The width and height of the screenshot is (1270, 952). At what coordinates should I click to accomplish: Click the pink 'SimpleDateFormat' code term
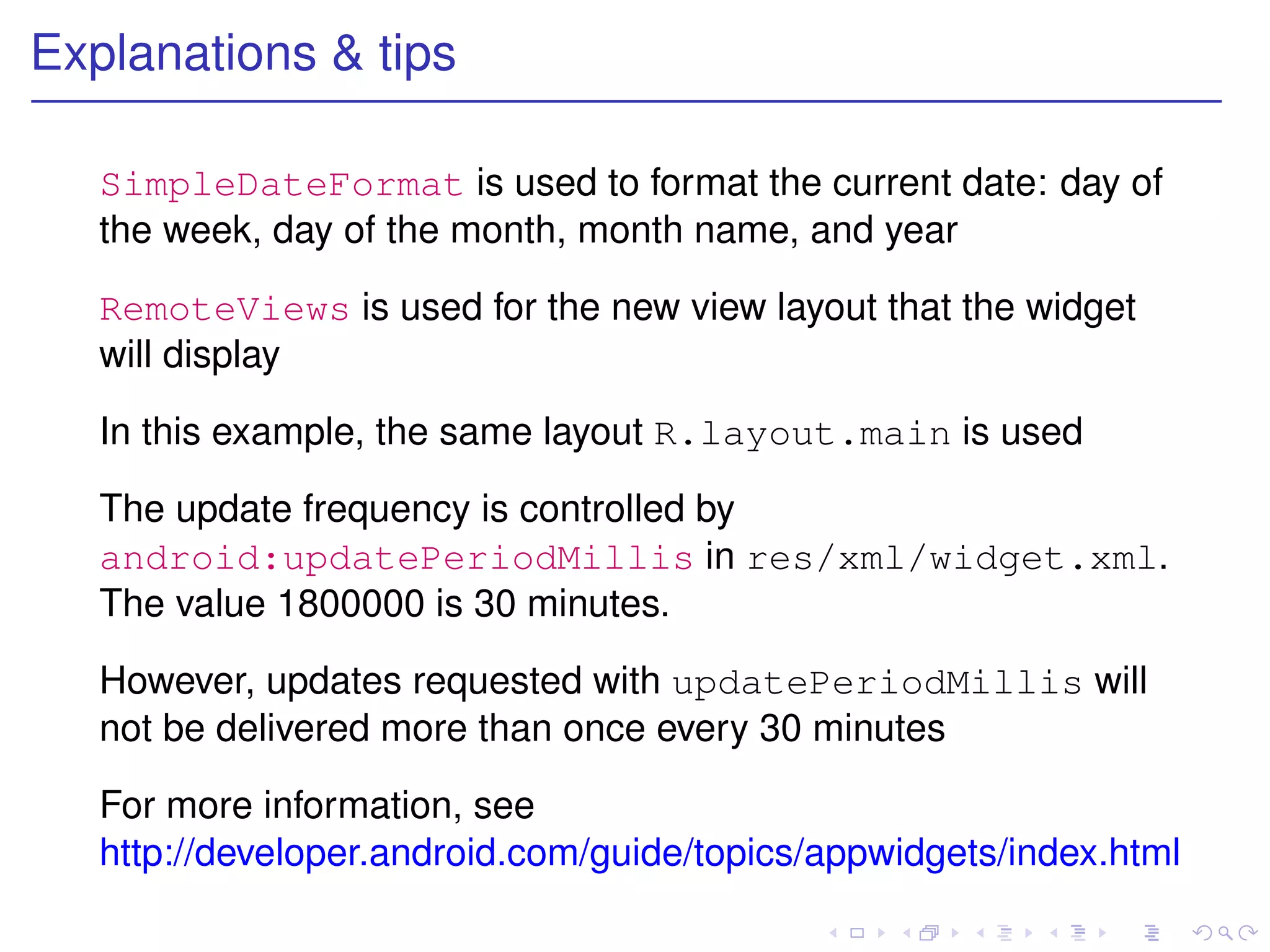coord(282,185)
